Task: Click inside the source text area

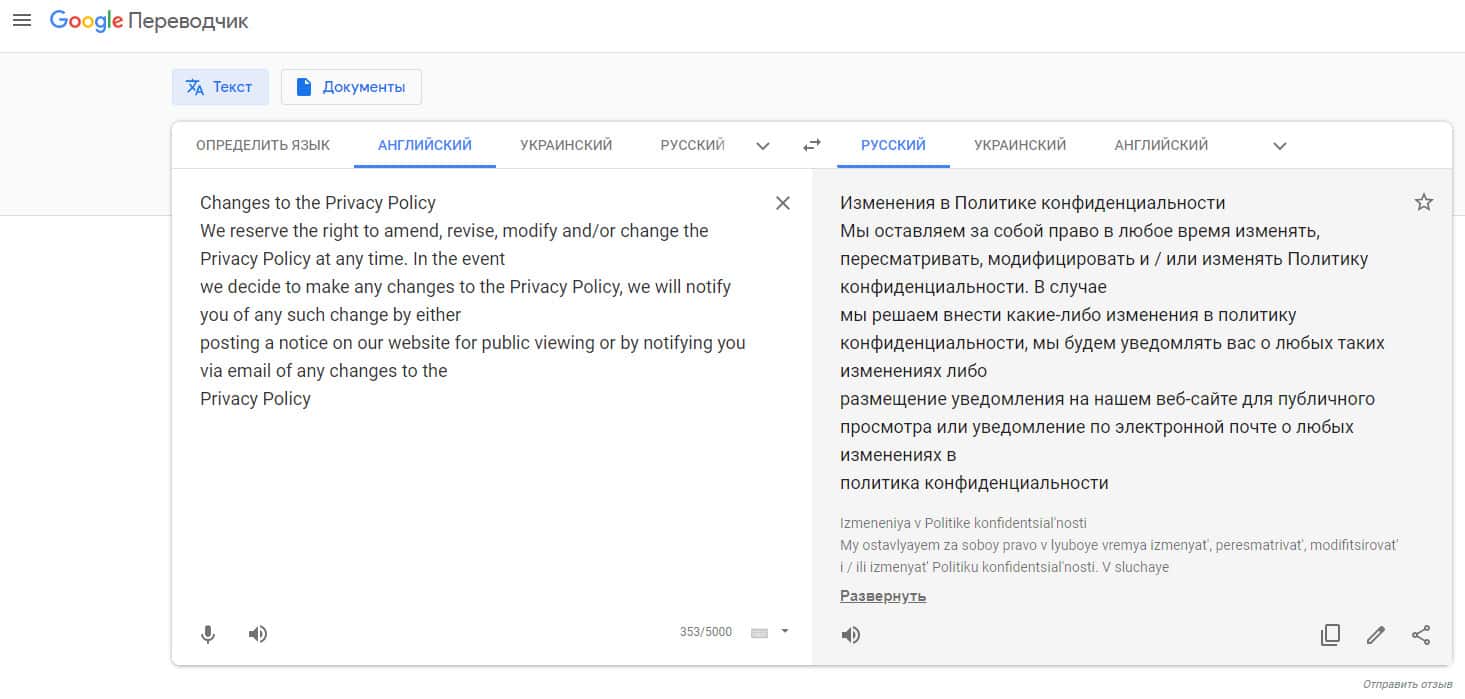Action: [x=480, y=500]
